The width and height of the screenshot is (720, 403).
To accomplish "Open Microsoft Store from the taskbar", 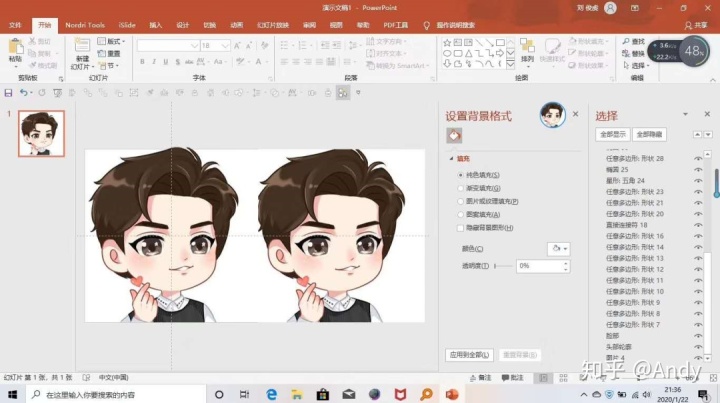I will [x=322, y=394].
